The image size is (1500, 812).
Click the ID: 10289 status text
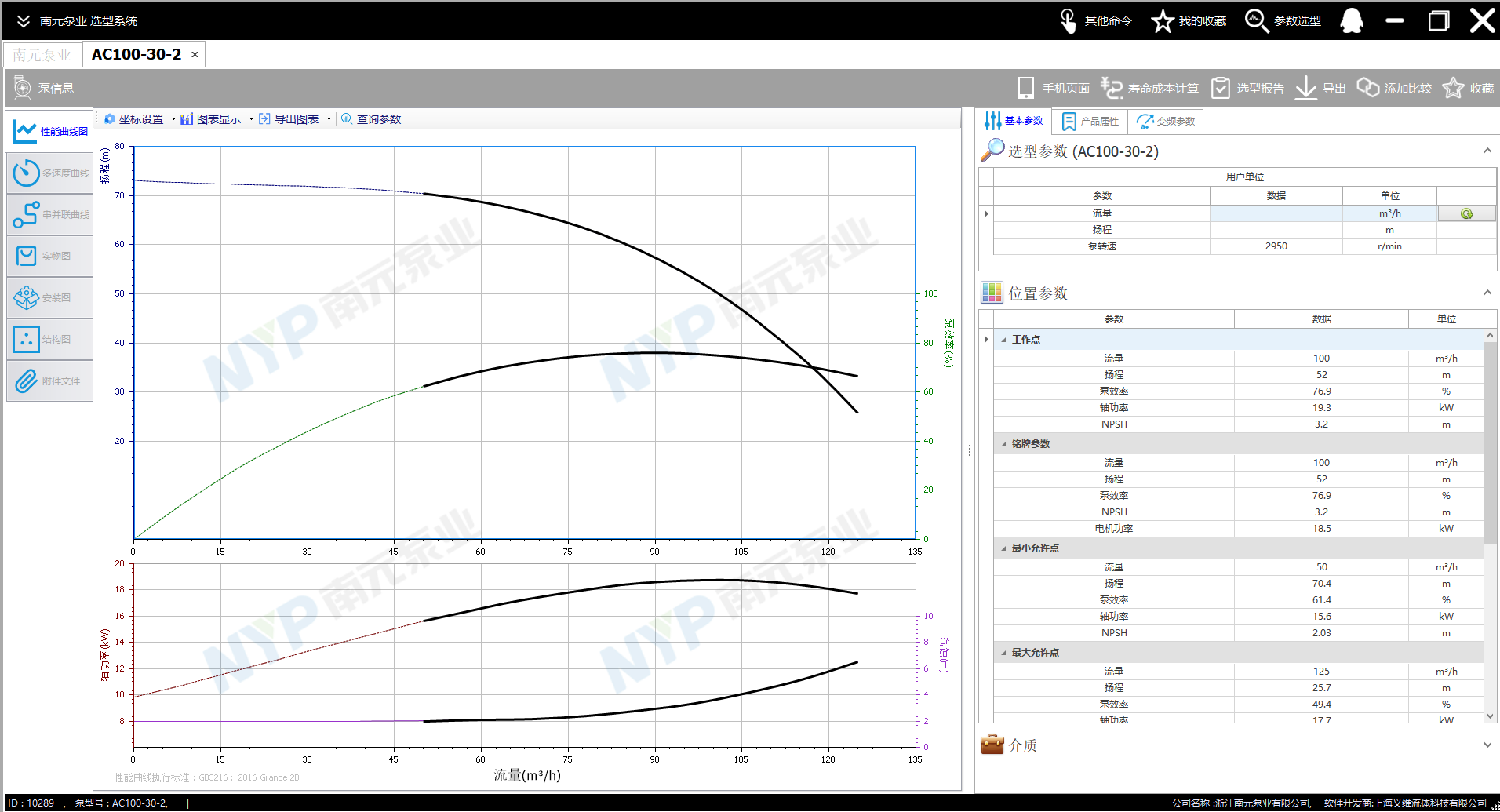pos(31,803)
